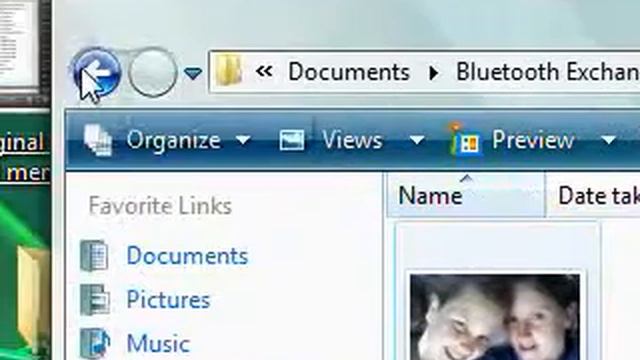This screenshot has height=360, width=640.
Task: Click the Preview toolbar icon
Action: (x=465, y=140)
